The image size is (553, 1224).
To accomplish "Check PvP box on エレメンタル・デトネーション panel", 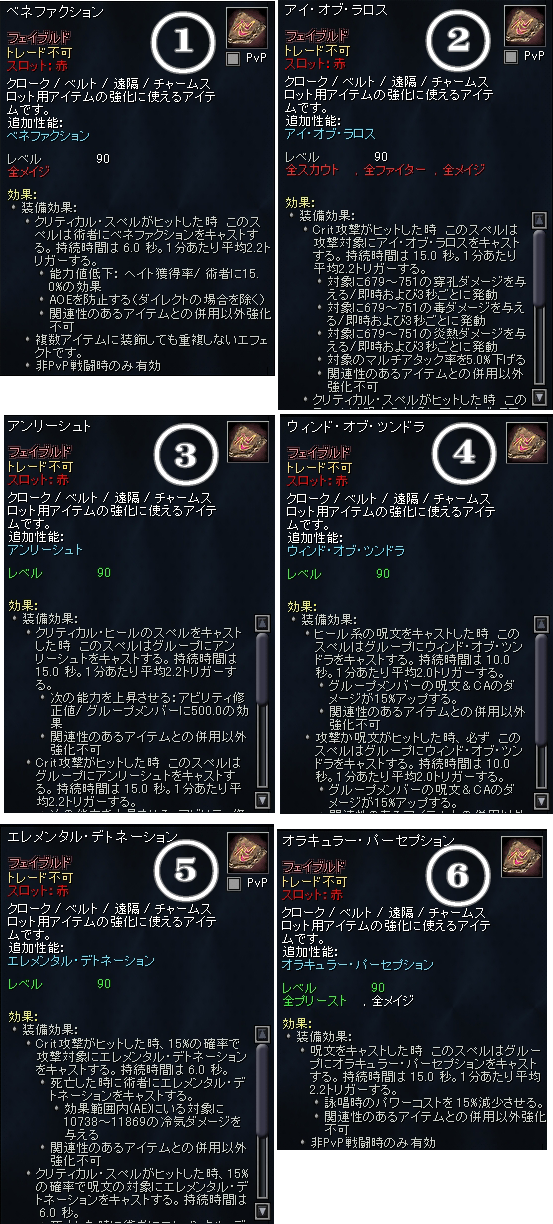I will click(234, 885).
